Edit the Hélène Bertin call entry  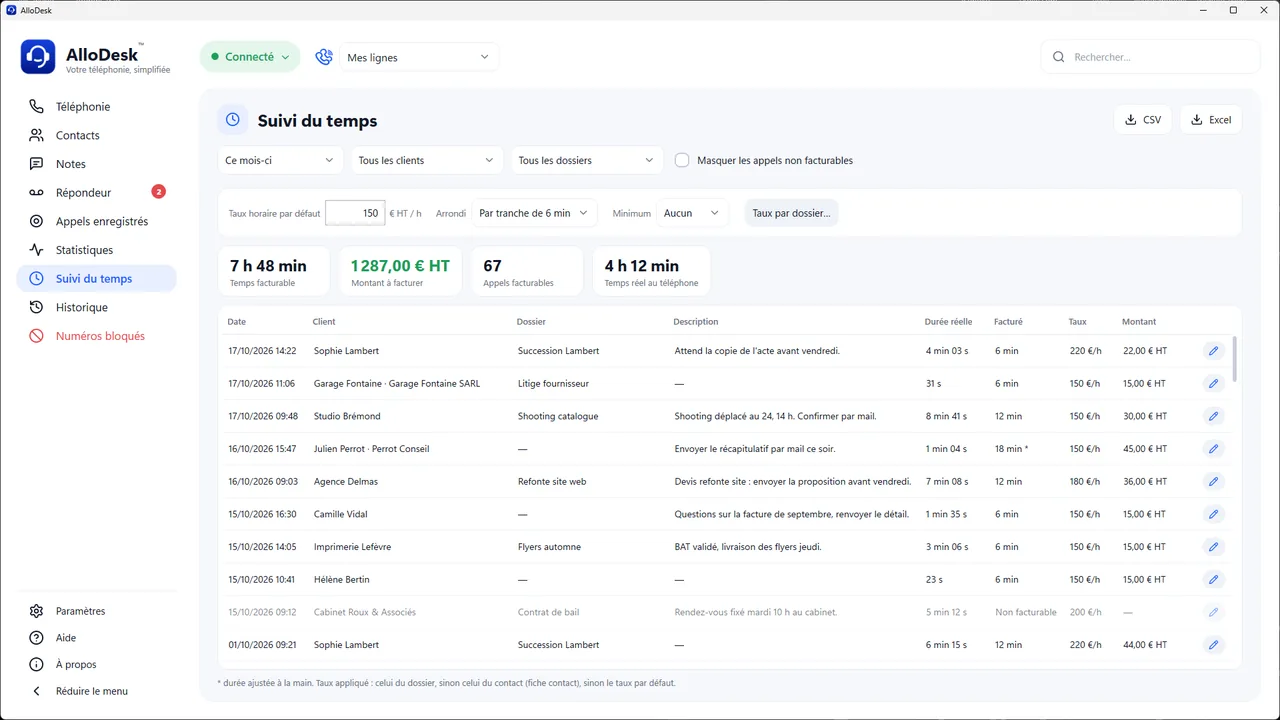(1213, 580)
